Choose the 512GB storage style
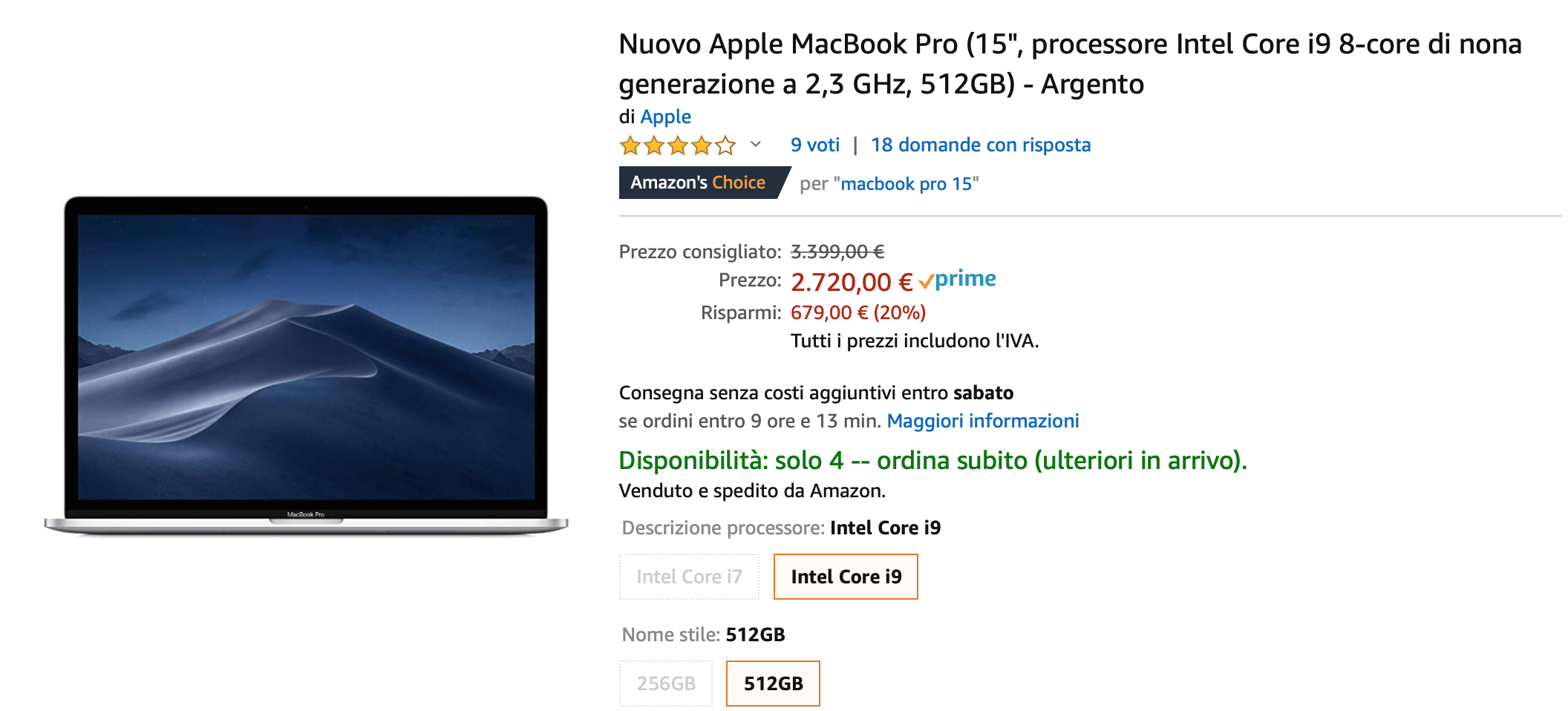 pos(773,684)
